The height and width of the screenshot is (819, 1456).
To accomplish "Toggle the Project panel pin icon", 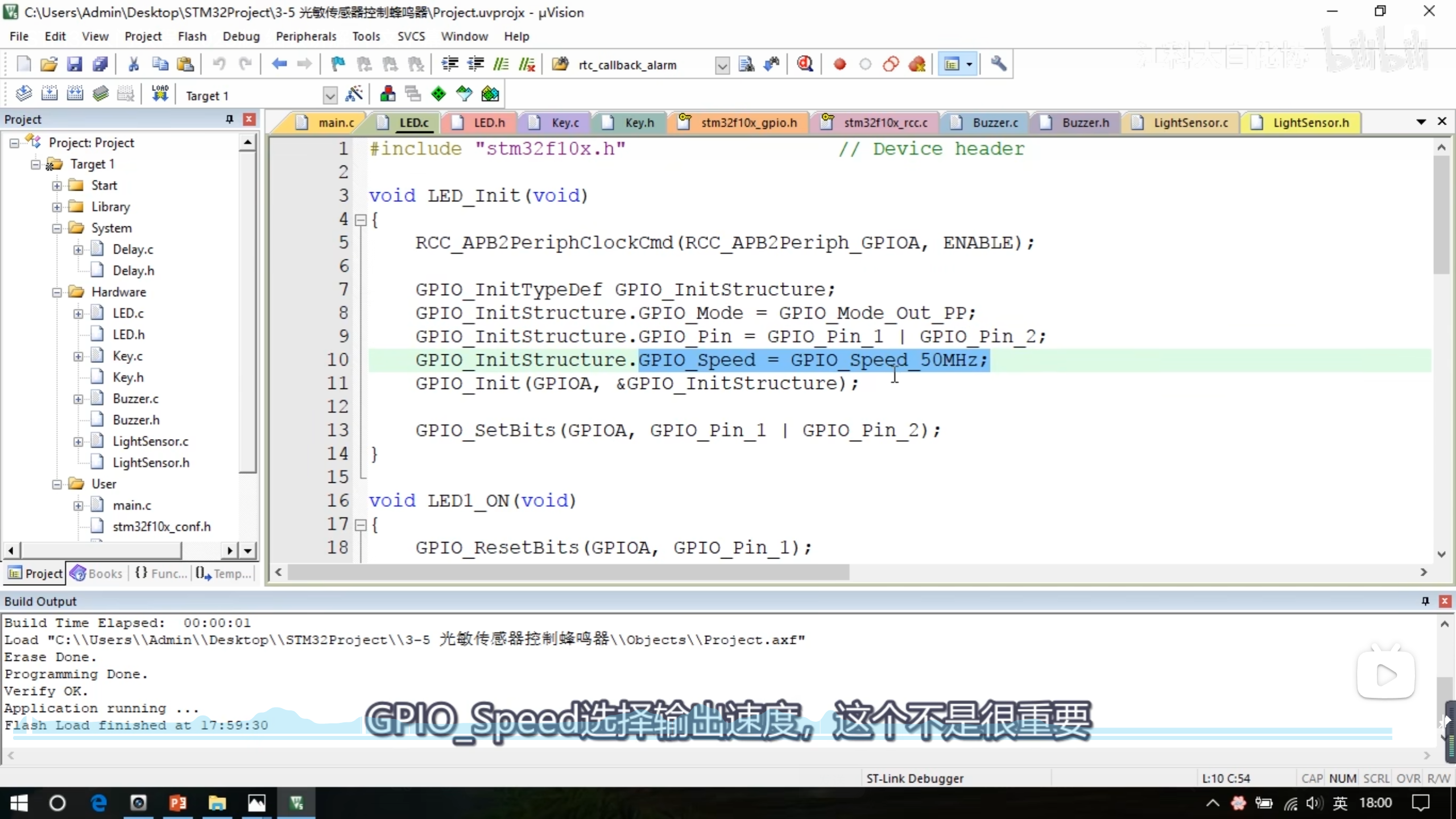I will pyautogui.click(x=229, y=119).
